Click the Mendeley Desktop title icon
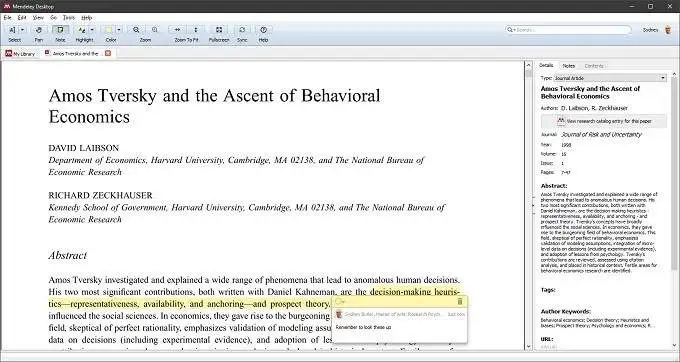 (6, 7)
